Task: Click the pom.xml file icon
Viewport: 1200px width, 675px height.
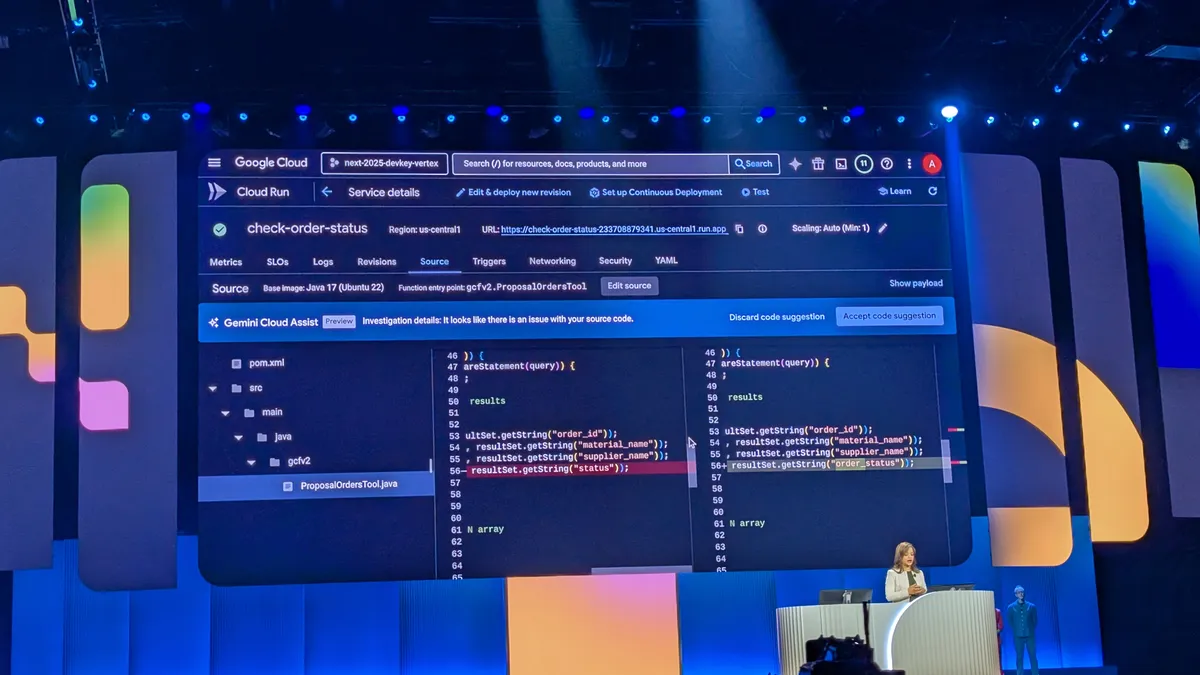Action: tap(237, 364)
